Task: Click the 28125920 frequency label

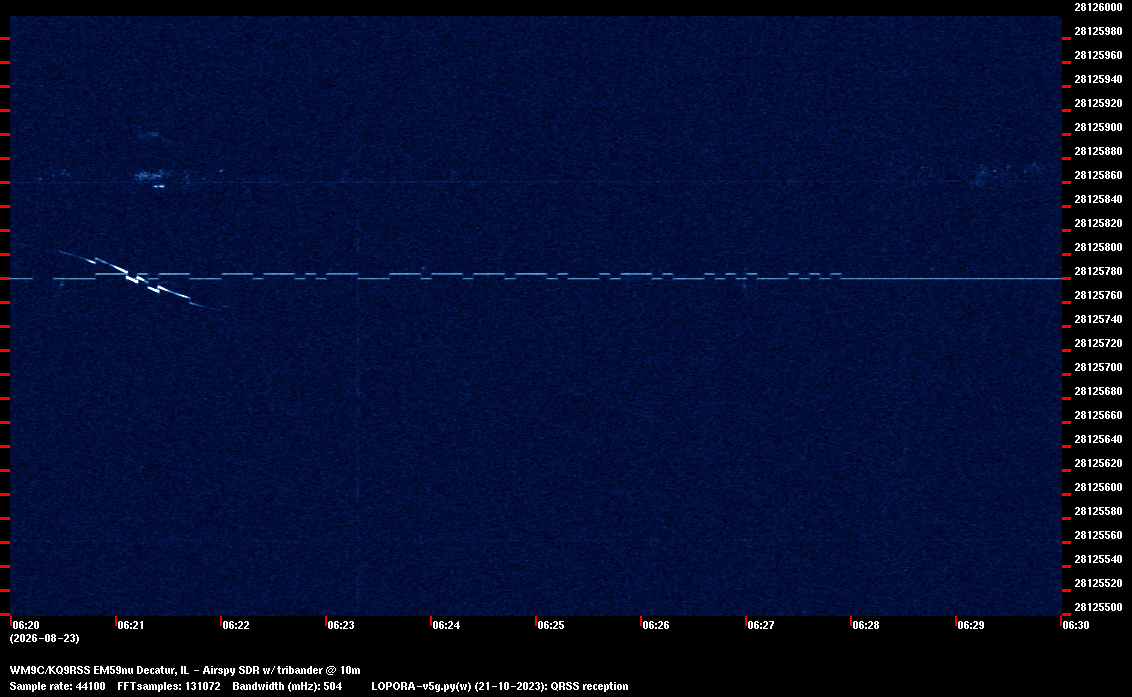Action: tap(1098, 103)
